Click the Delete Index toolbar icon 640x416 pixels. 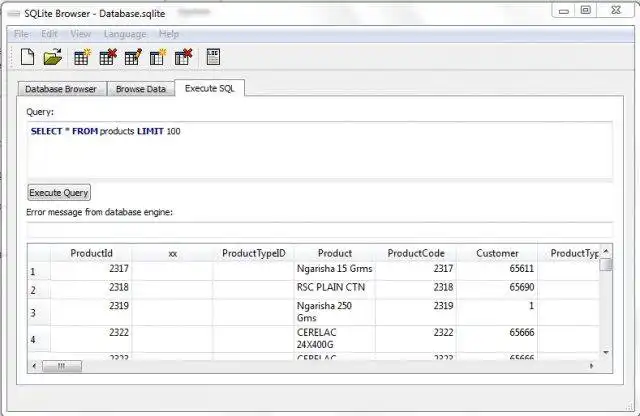click(x=183, y=57)
